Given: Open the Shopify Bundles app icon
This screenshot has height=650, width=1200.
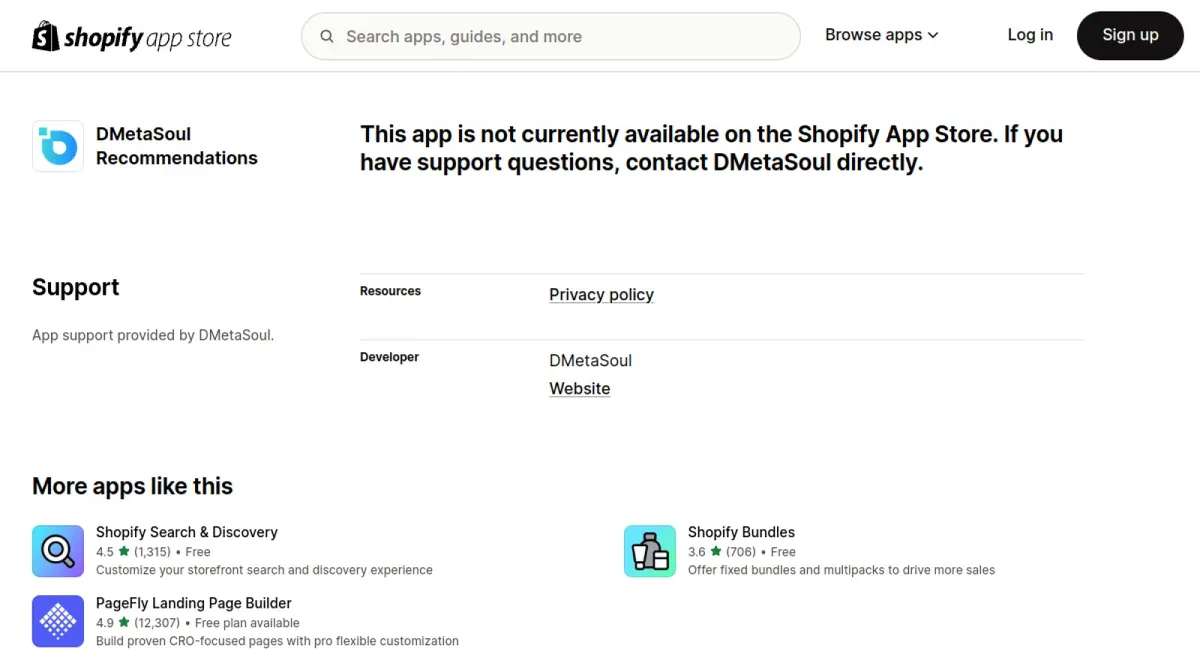Looking at the screenshot, I should [650, 551].
